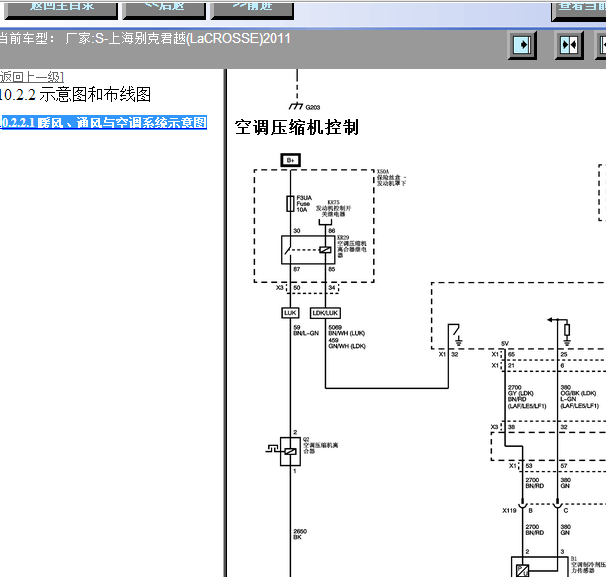Go back with the <<后退 button
The width and height of the screenshot is (606, 577).
(x=164, y=10)
